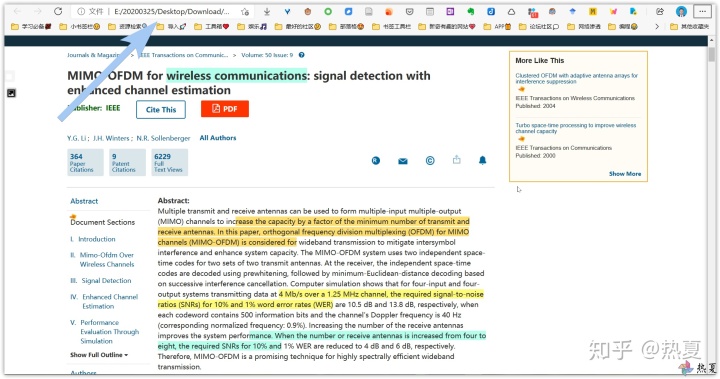Click the blue music note extension icon
The image size is (720, 379).
(x=491, y=11)
